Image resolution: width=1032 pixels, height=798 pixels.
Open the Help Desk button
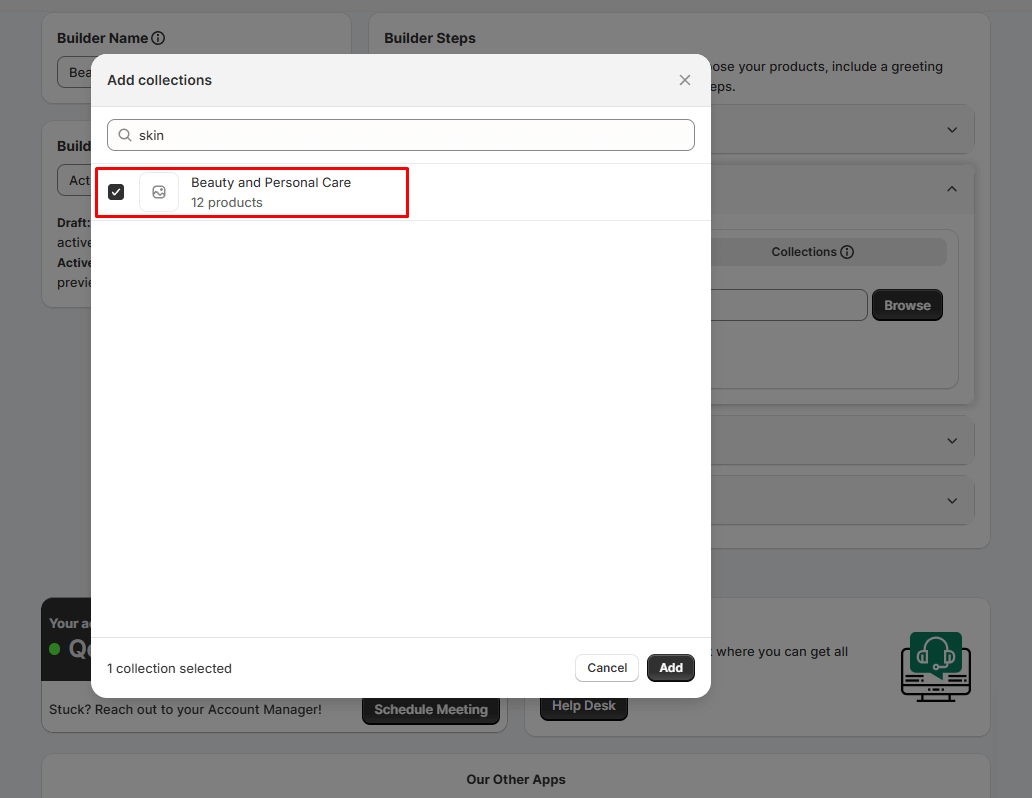(x=584, y=706)
